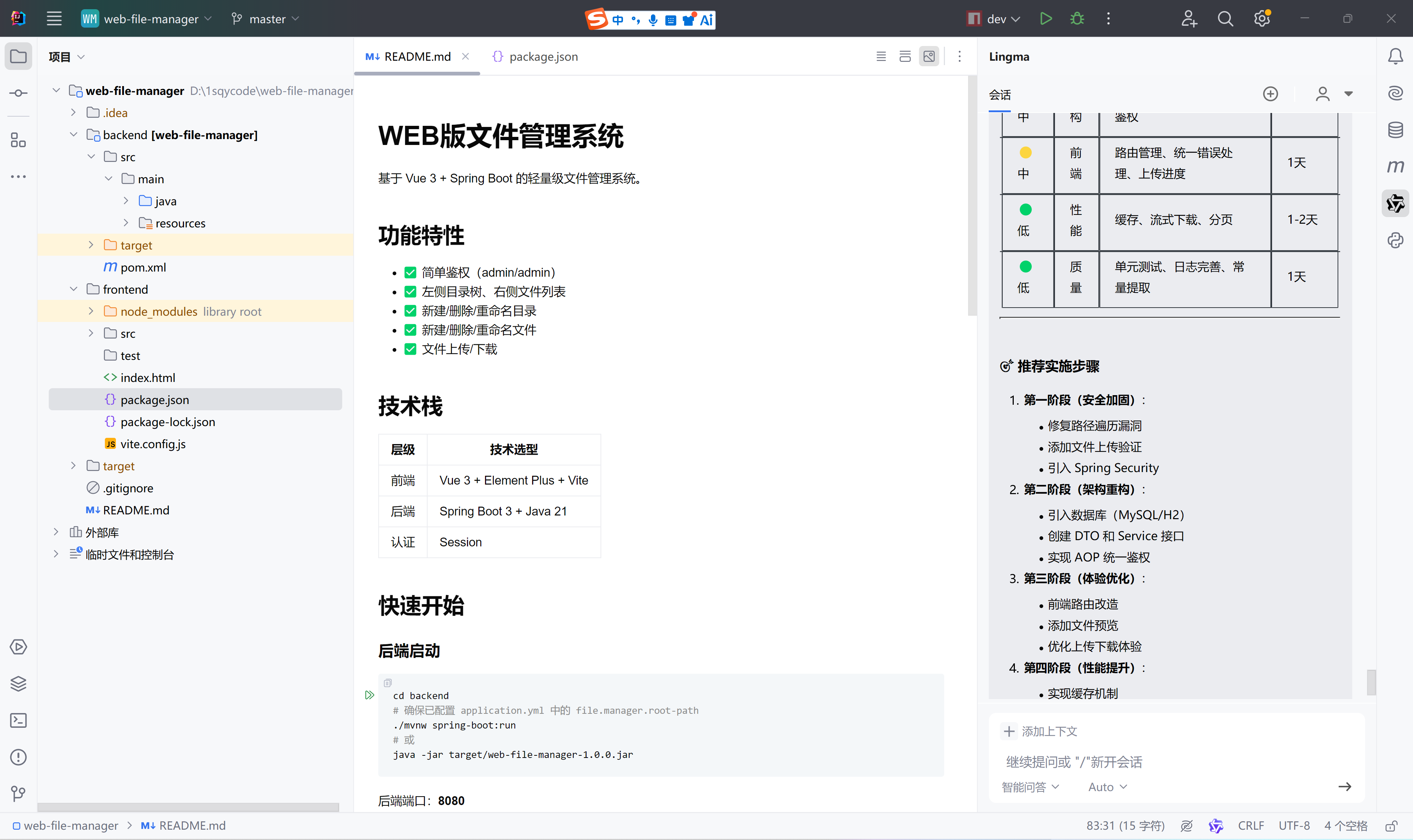This screenshot has height=840, width=1413.
Task: Start debugging with the bug icon
Action: tap(1077, 19)
